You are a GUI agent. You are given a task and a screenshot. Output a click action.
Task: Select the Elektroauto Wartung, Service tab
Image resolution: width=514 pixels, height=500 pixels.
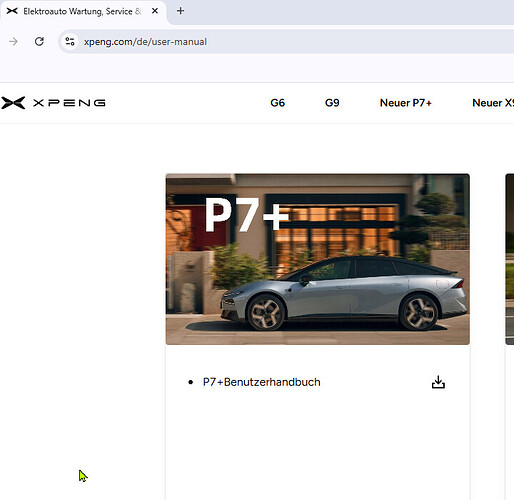click(x=83, y=12)
